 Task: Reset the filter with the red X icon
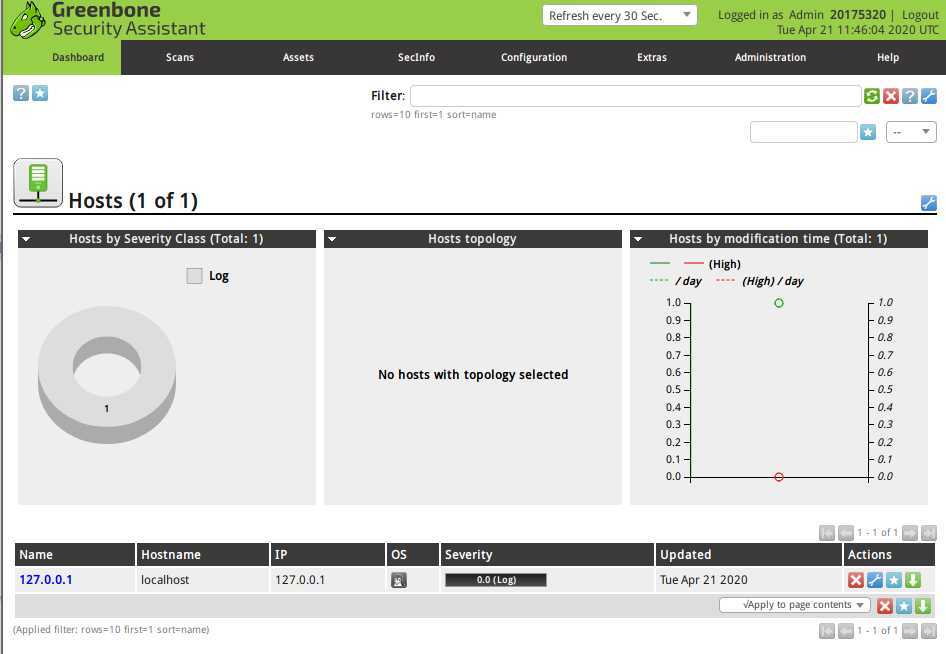[890, 96]
